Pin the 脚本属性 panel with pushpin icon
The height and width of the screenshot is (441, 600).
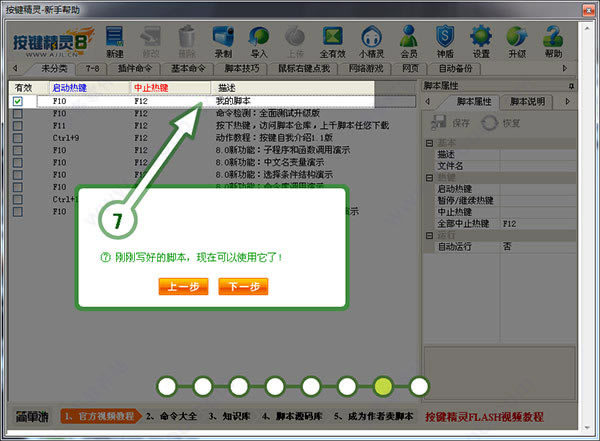point(571,86)
